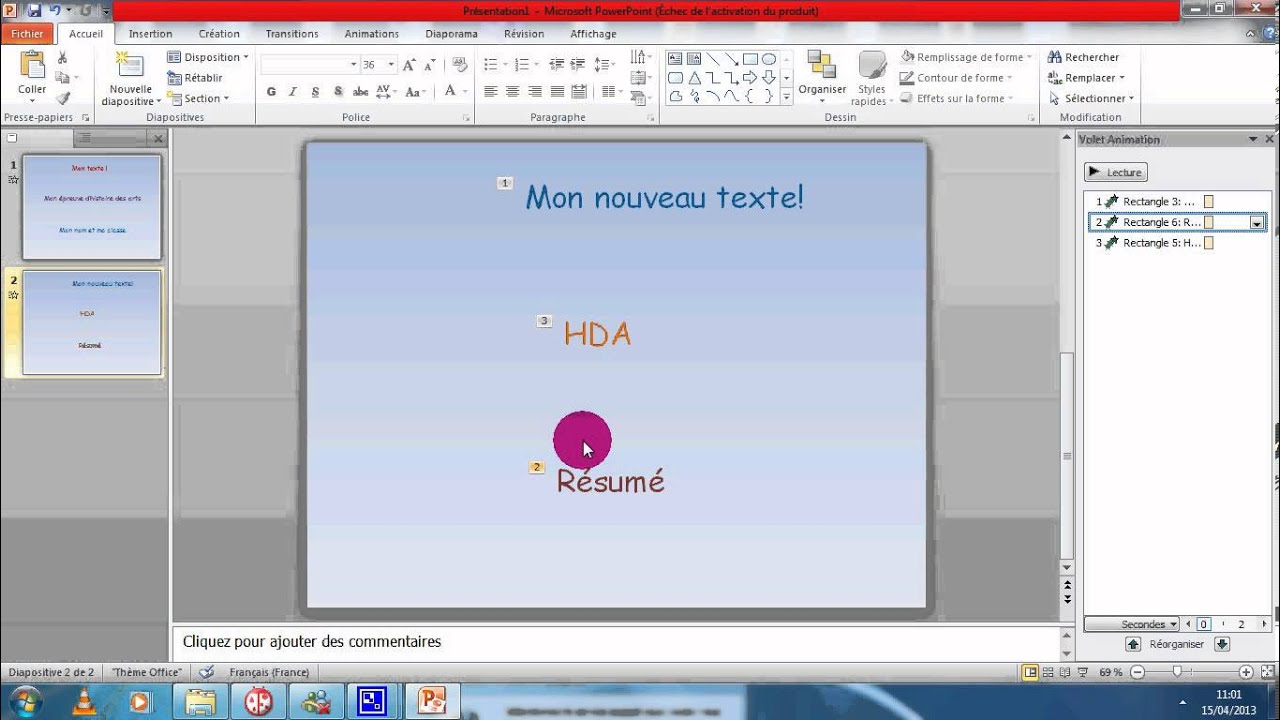Open the Section dropdown
Viewport: 1280px width, 720px height.
tap(198, 98)
